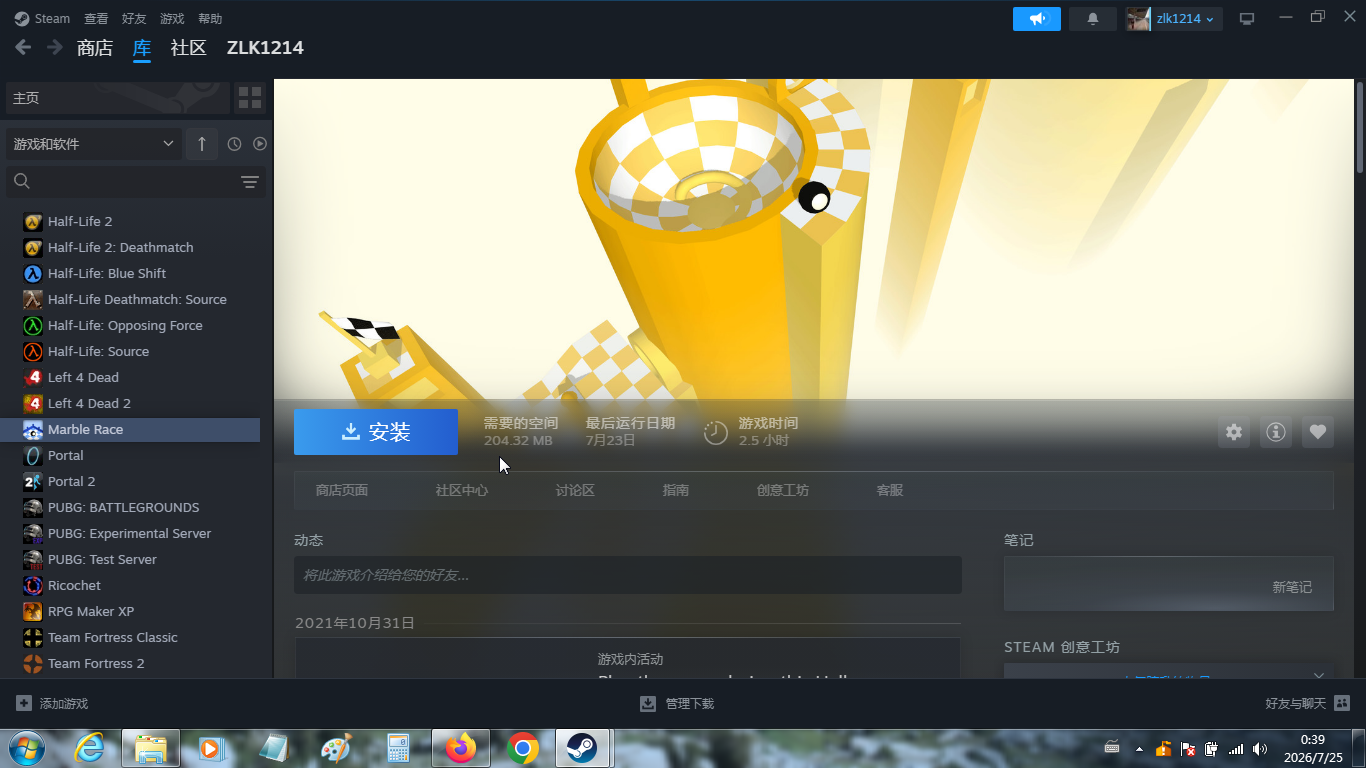Open the 社区中心 link
Image resolution: width=1366 pixels, height=768 pixels.
(462, 490)
